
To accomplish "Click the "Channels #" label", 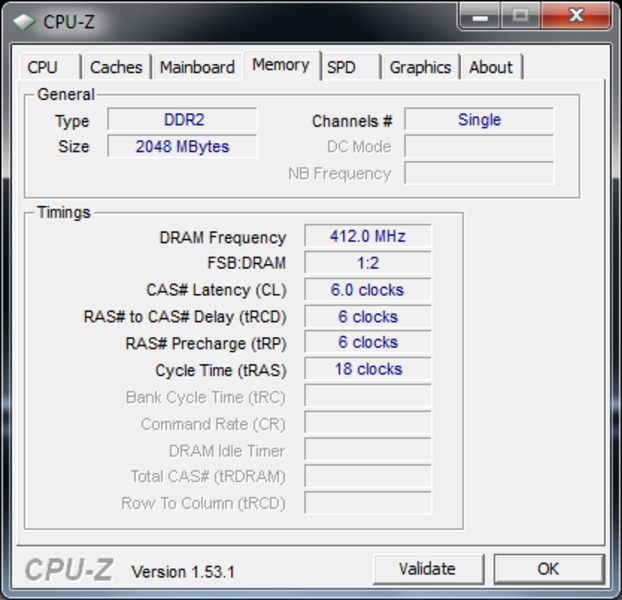I will click(352, 121).
